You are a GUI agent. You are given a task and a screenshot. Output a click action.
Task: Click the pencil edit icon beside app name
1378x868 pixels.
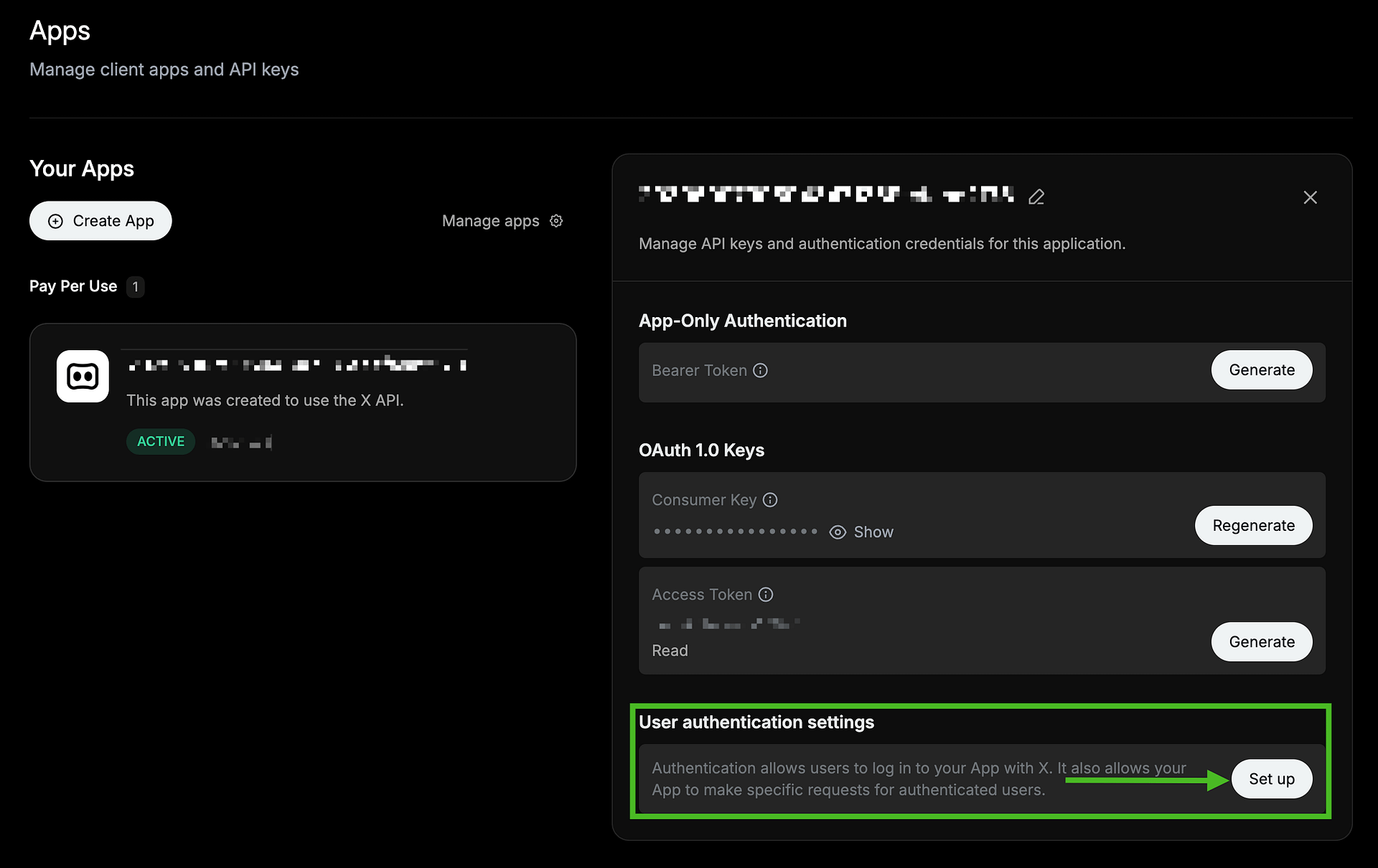[1036, 197]
